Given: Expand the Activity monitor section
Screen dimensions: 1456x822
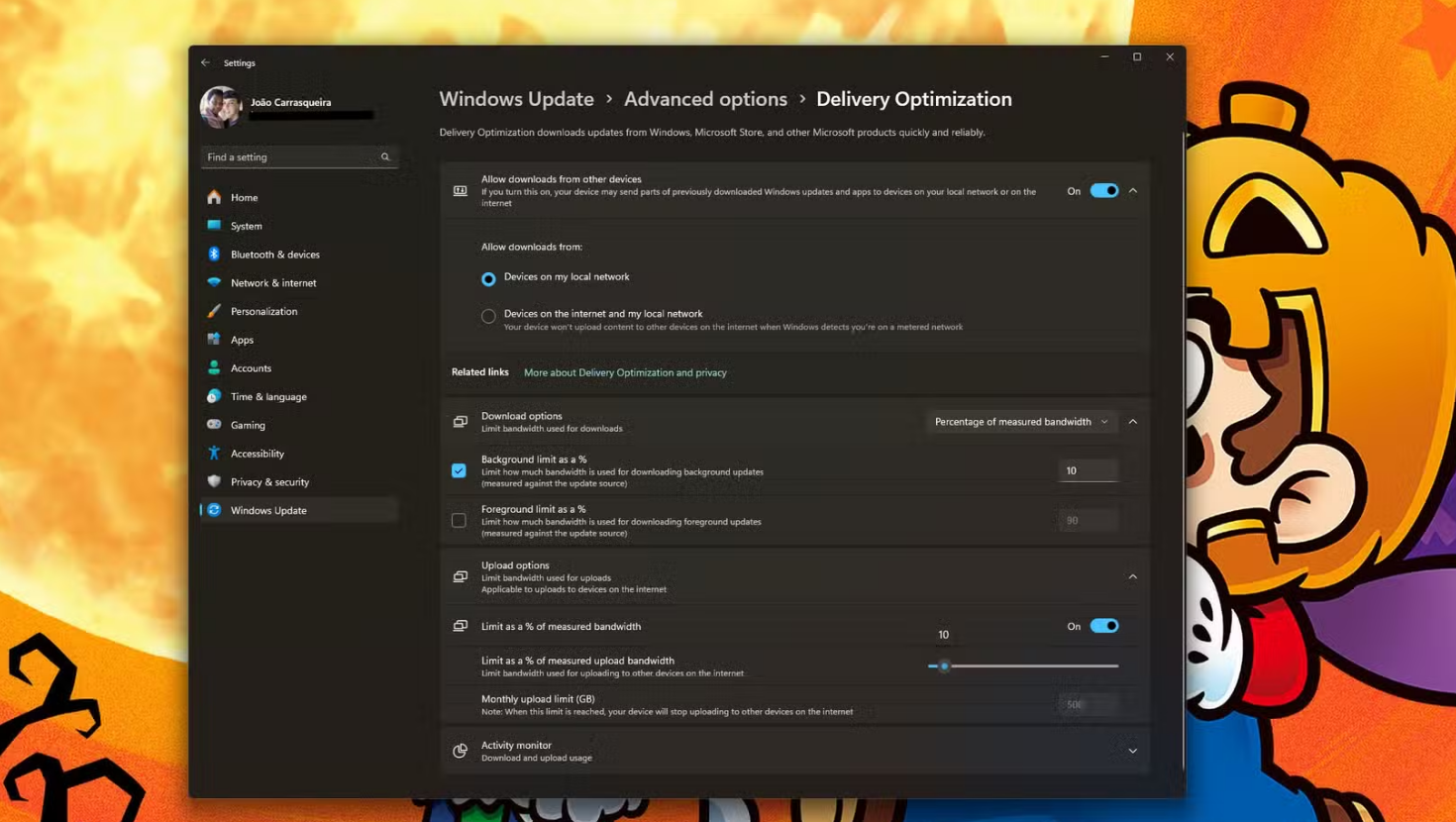Looking at the screenshot, I should coord(1133,751).
